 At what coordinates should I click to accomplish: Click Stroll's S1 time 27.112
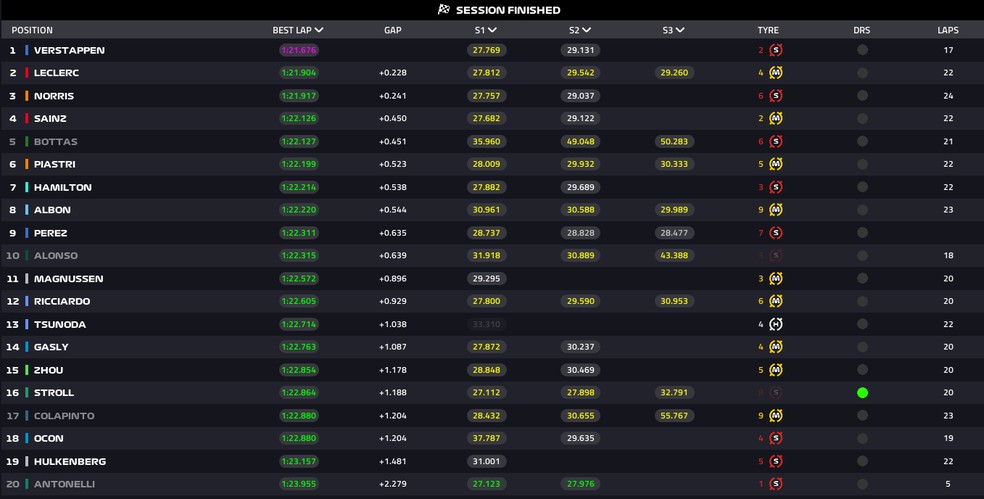[x=486, y=393]
